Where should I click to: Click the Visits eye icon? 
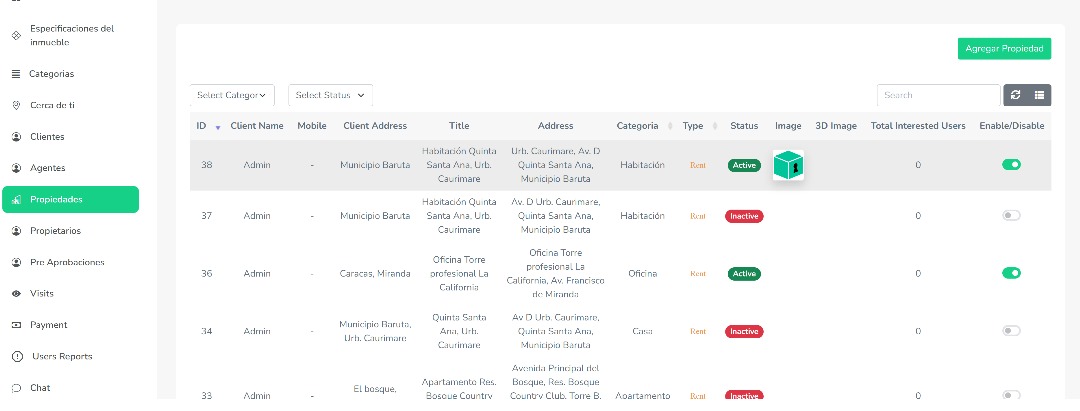tap(16, 294)
